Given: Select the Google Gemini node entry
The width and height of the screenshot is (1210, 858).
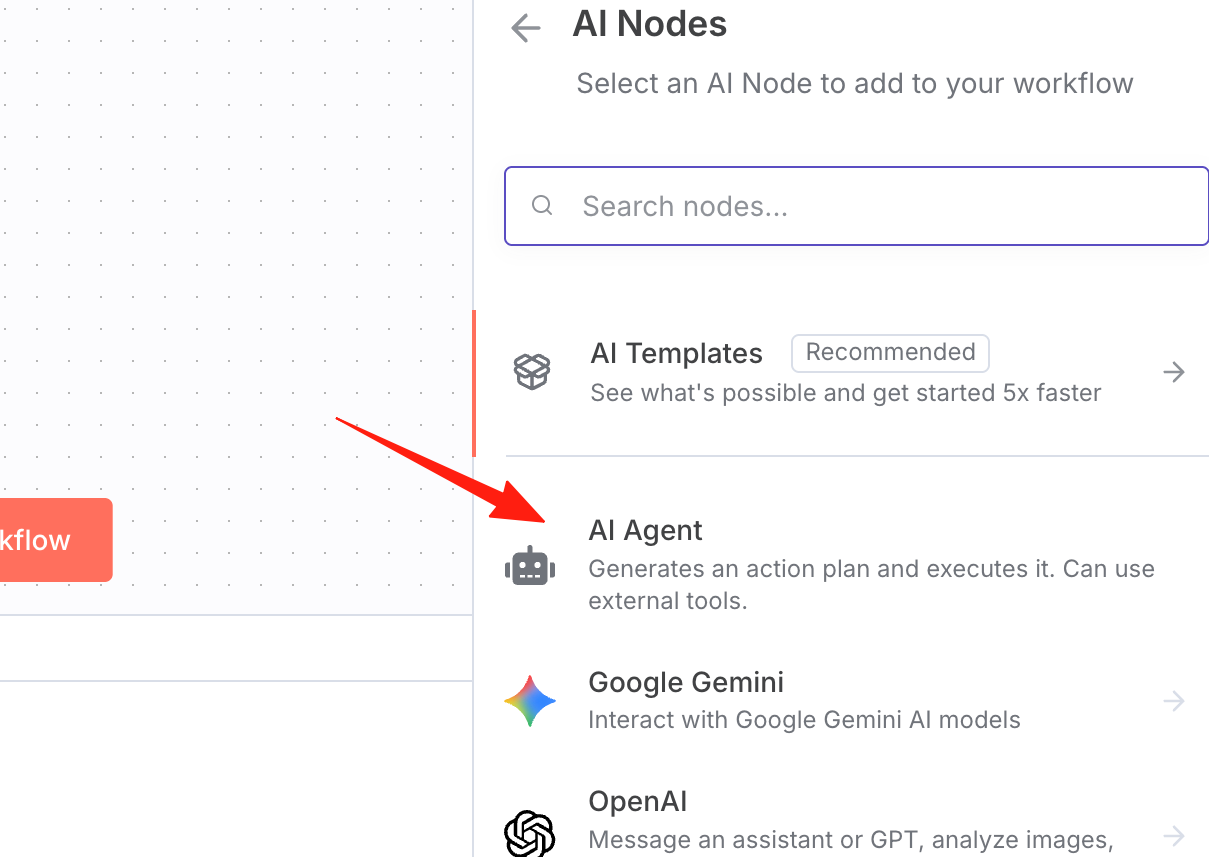Looking at the screenshot, I should pyautogui.click(x=857, y=701).
